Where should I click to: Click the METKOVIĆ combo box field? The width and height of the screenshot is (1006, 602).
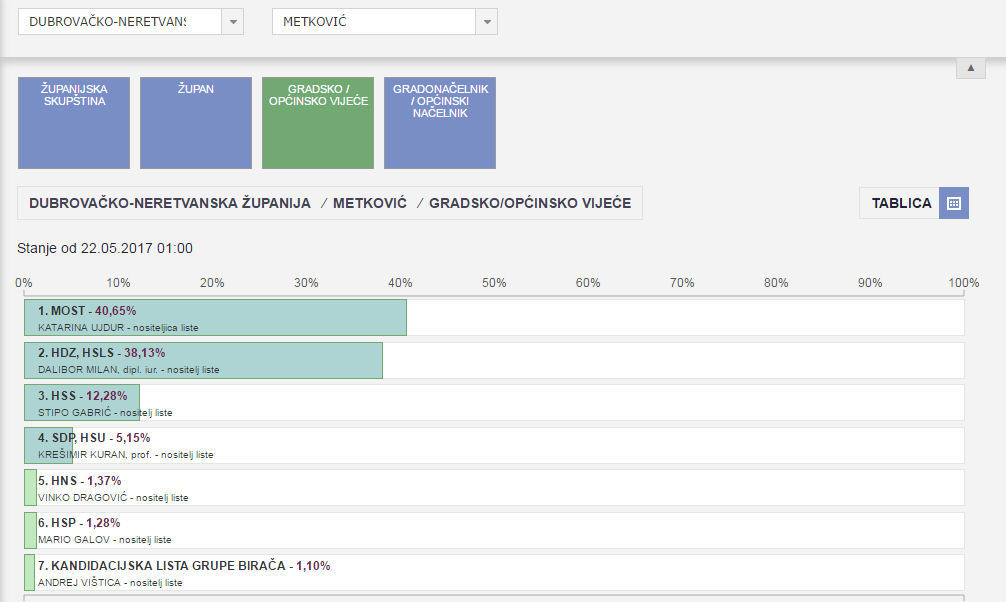[x=373, y=22]
